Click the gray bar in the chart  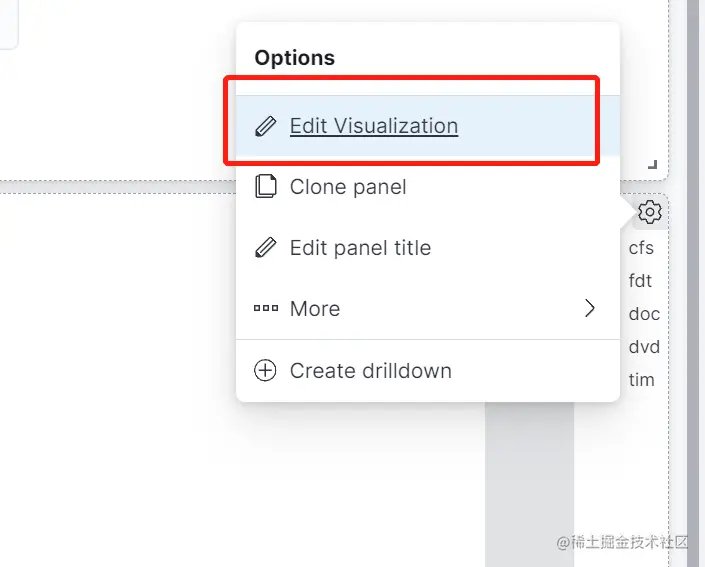click(530, 470)
